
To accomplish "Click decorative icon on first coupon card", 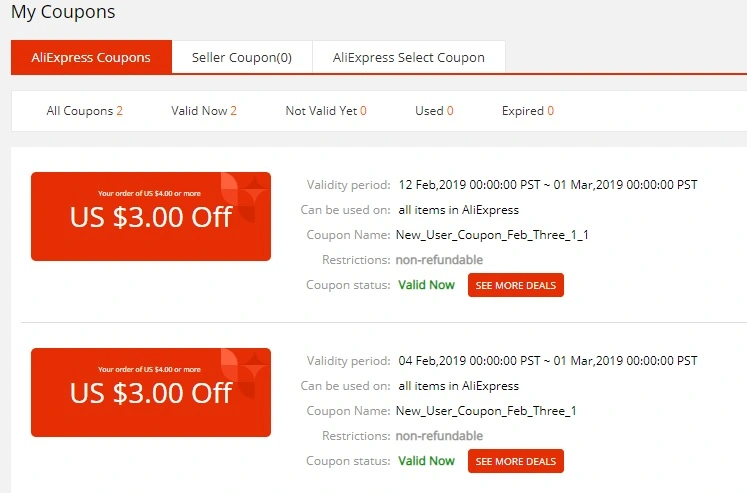I will point(243,197).
